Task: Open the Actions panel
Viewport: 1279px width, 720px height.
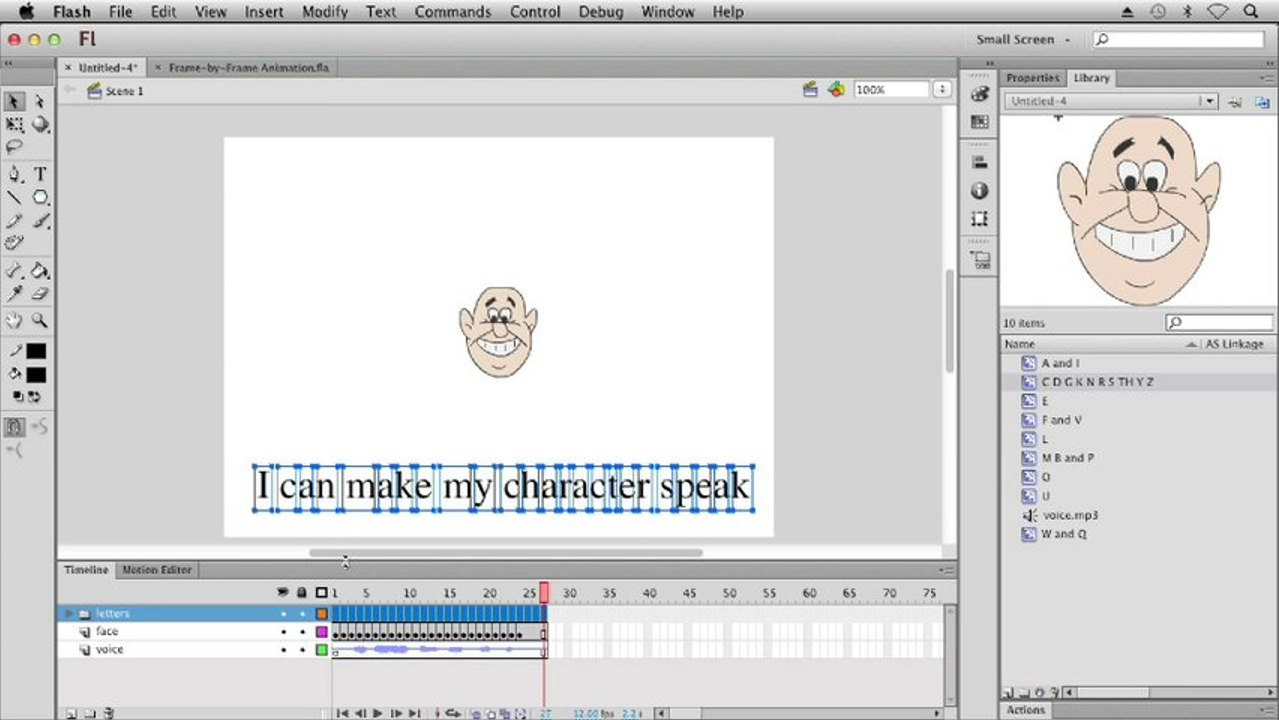Action: (x=1025, y=710)
